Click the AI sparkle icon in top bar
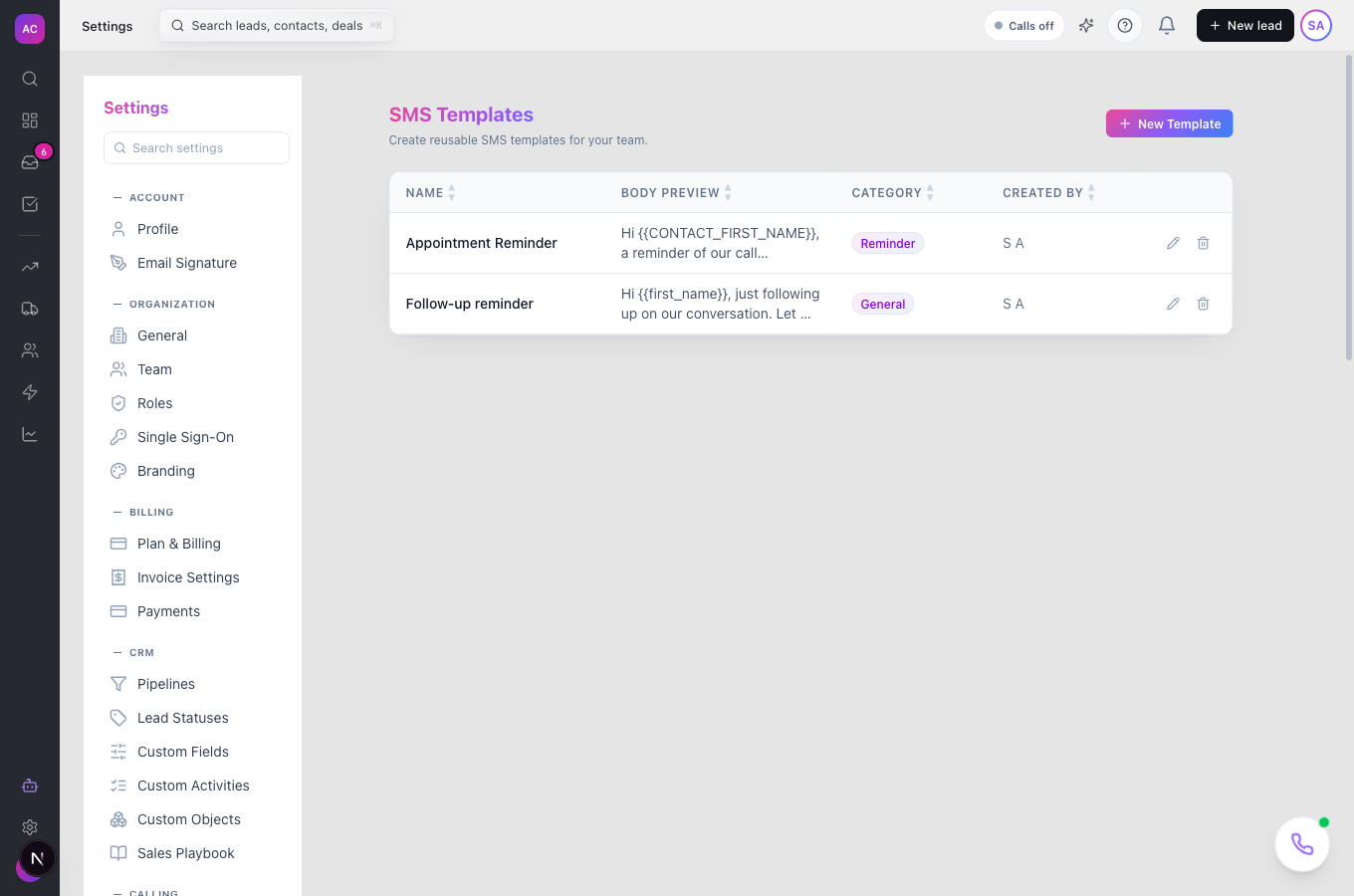Image resolution: width=1354 pixels, height=896 pixels. [1086, 26]
